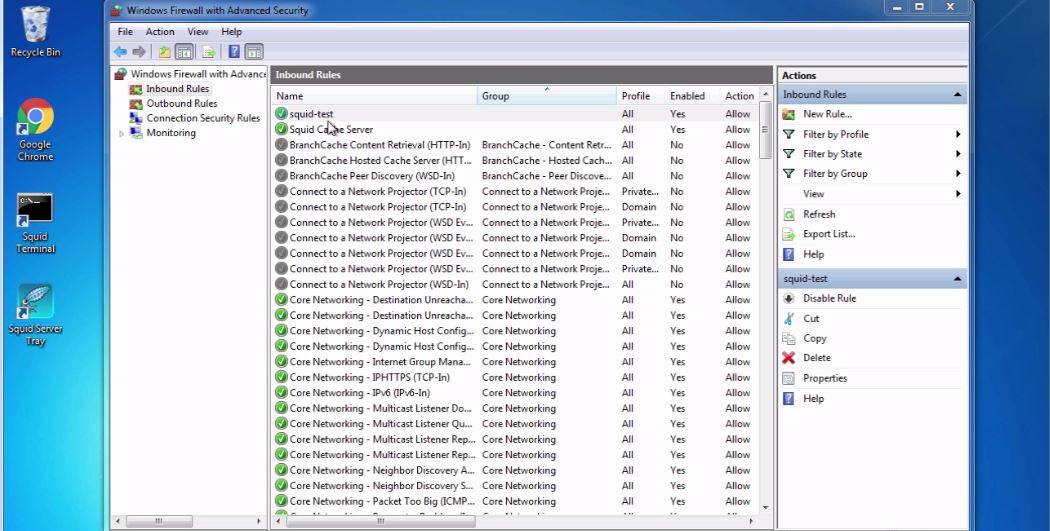Select Core Networking - Multicast Listener Do... rule
This screenshot has height=531, width=1050.
click(x=516, y=408)
